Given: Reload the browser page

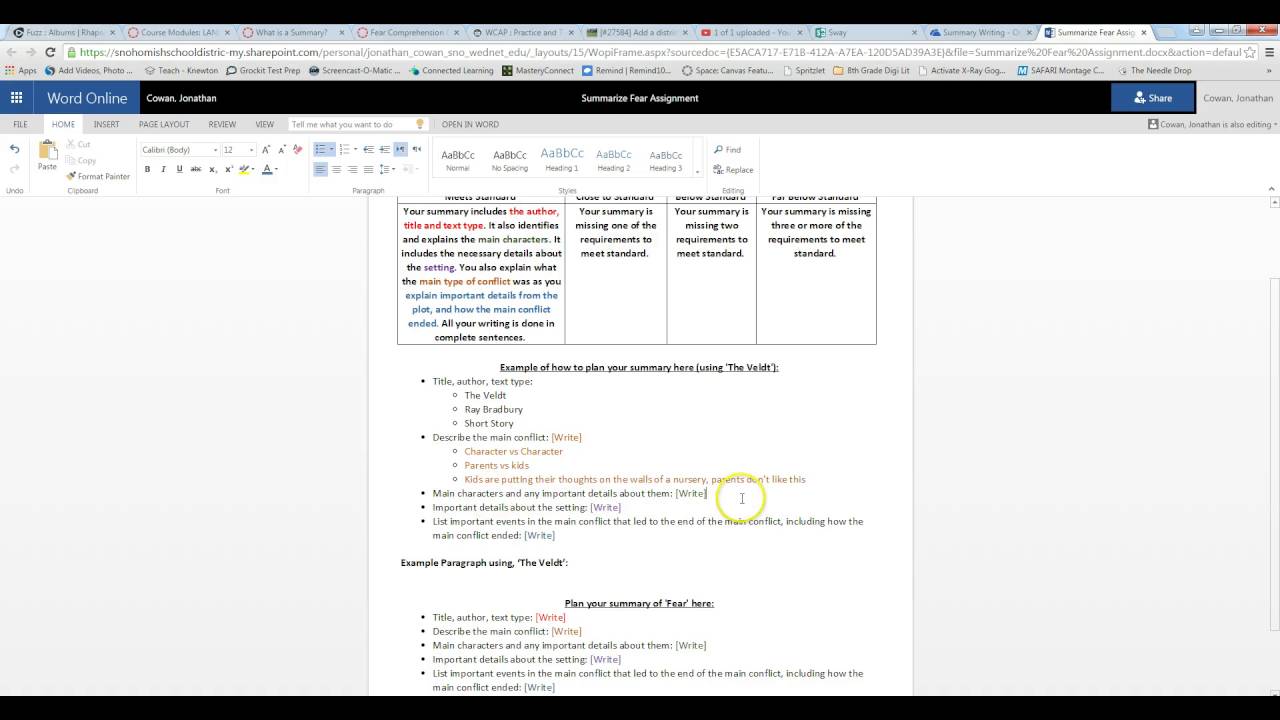Looking at the screenshot, I should point(51,53).
